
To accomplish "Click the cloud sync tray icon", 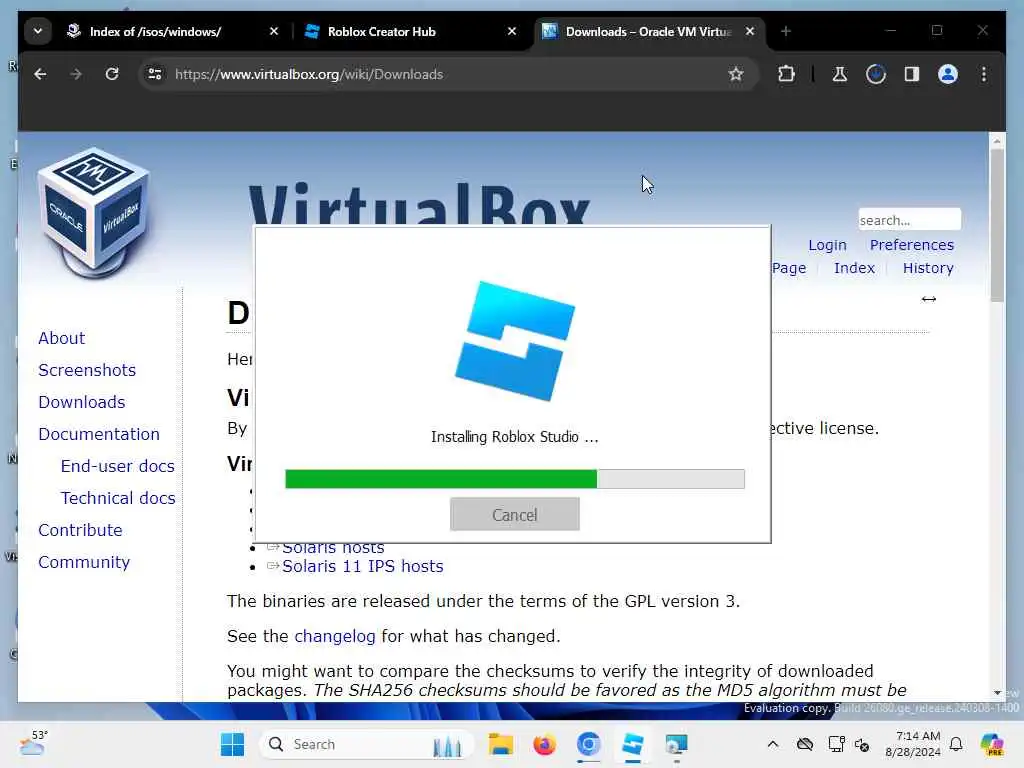I will tap(805, 744).
